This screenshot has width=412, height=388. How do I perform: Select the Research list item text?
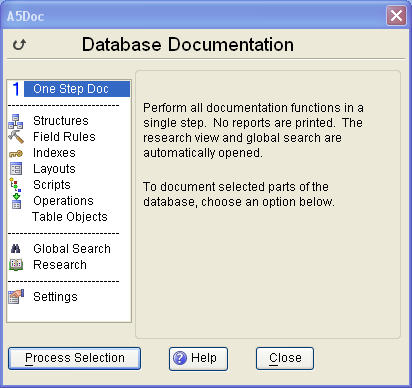click(x=60, y=265)
